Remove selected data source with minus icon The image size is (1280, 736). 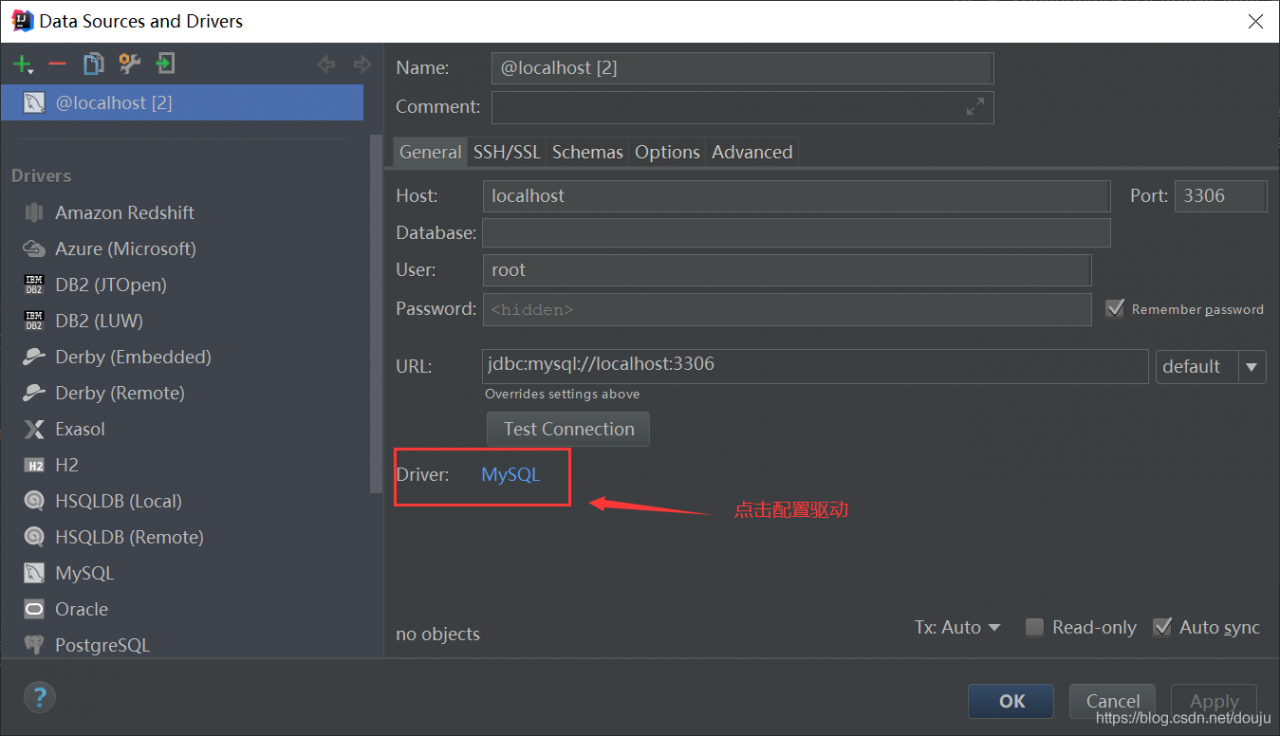[x=57, y=65]
